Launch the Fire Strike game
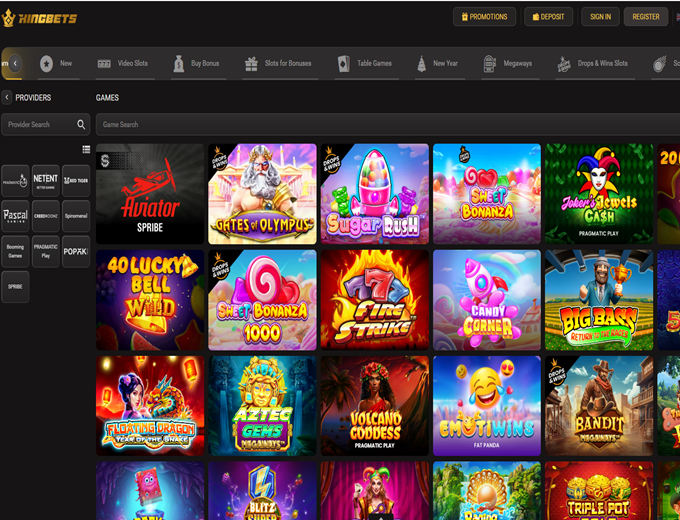Image resolution: width=680 pixels, height=520 pixels. pos(375,300)
